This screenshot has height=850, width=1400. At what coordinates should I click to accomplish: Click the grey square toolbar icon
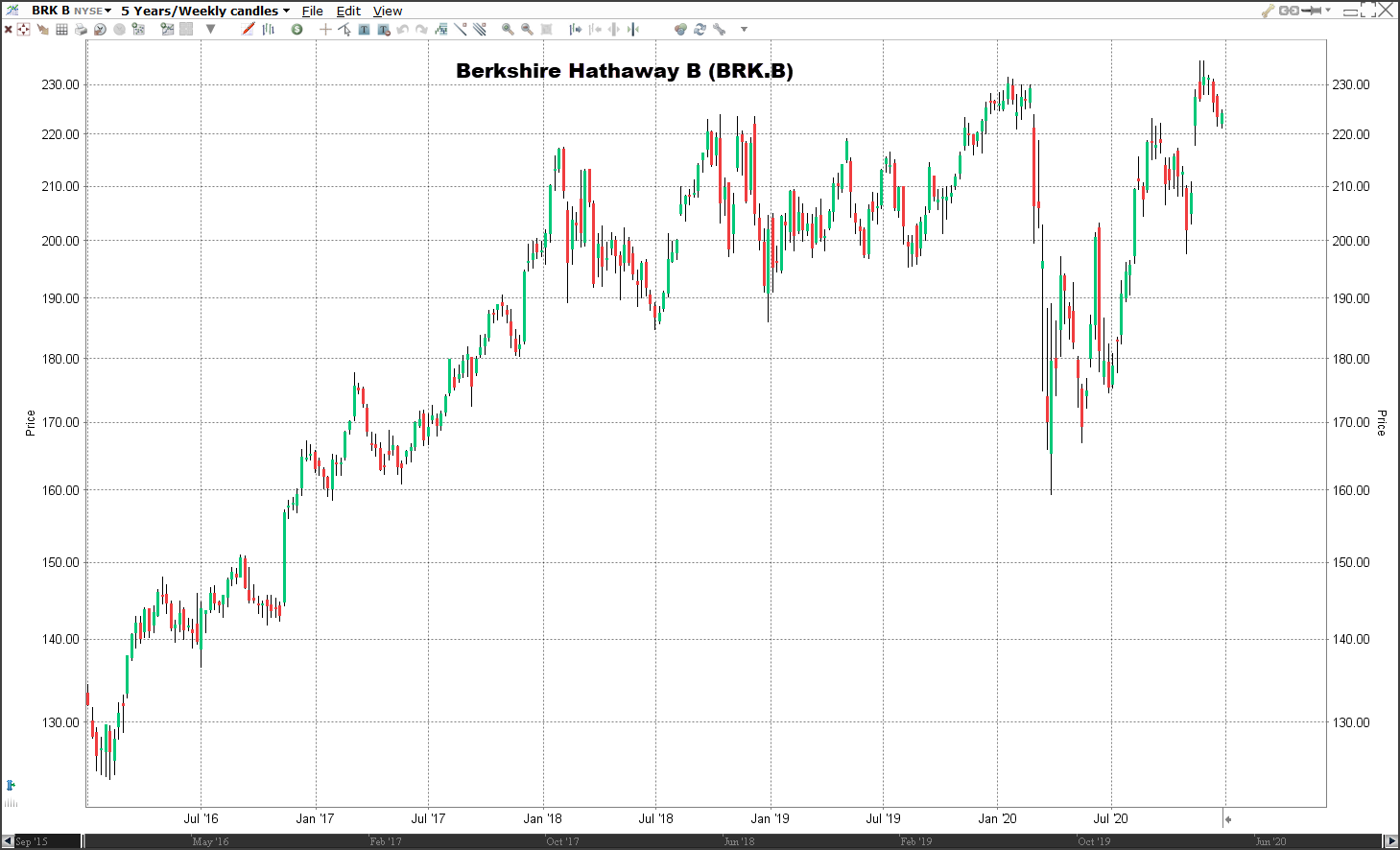186,30
